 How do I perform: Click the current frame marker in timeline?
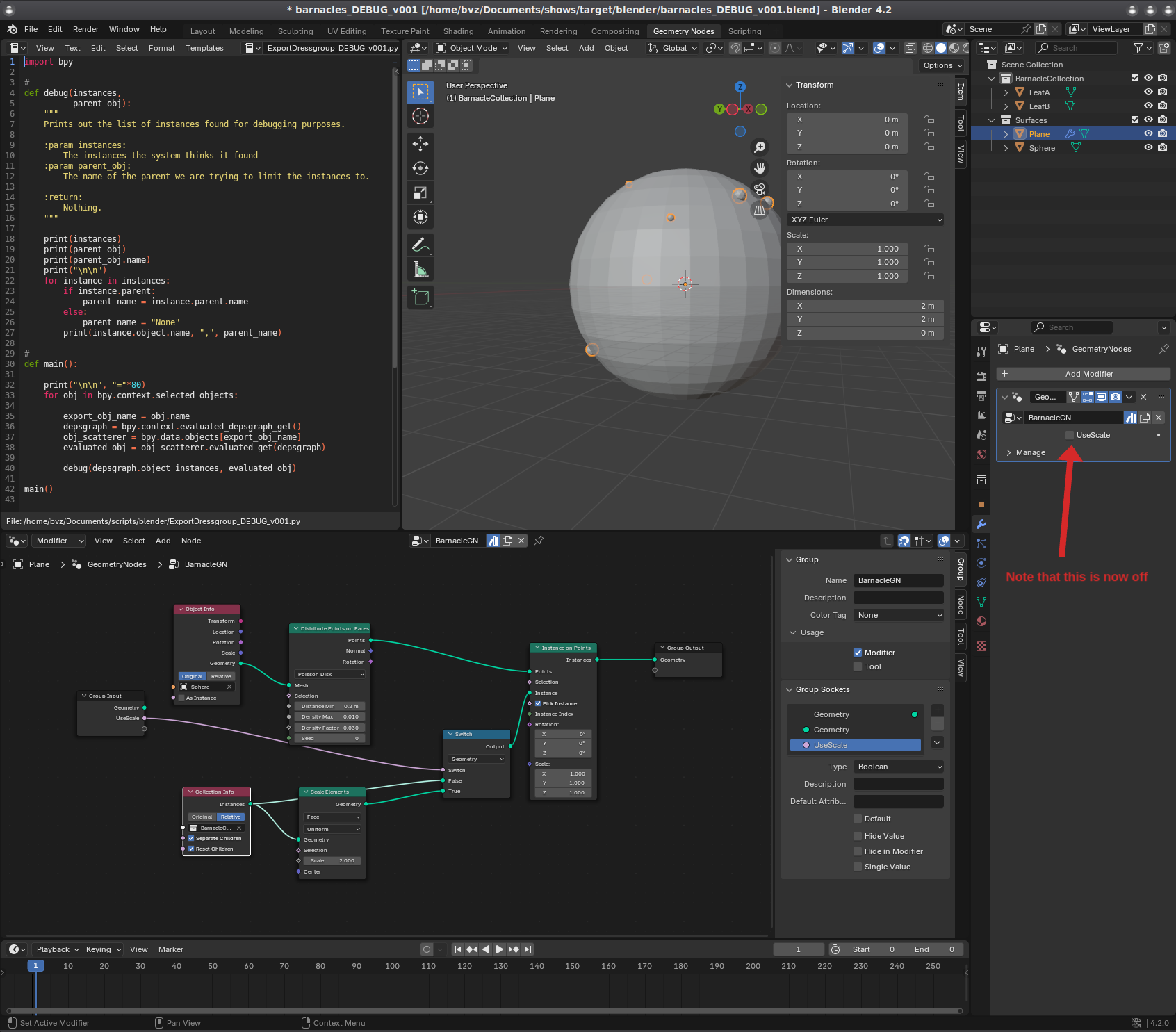[x=35, y=965]
